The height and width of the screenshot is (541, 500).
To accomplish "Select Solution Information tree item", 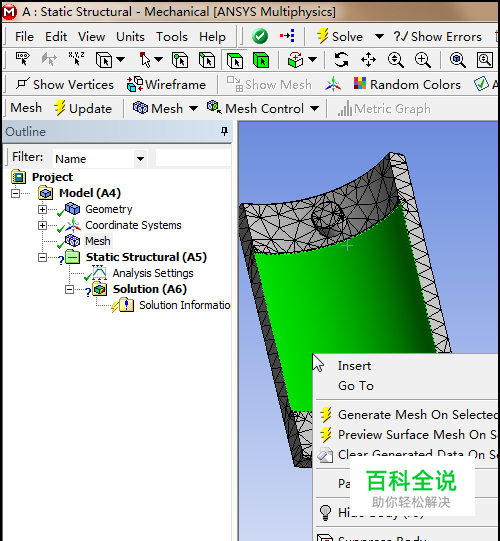I will pyautogui.click(x=184, y=305).
